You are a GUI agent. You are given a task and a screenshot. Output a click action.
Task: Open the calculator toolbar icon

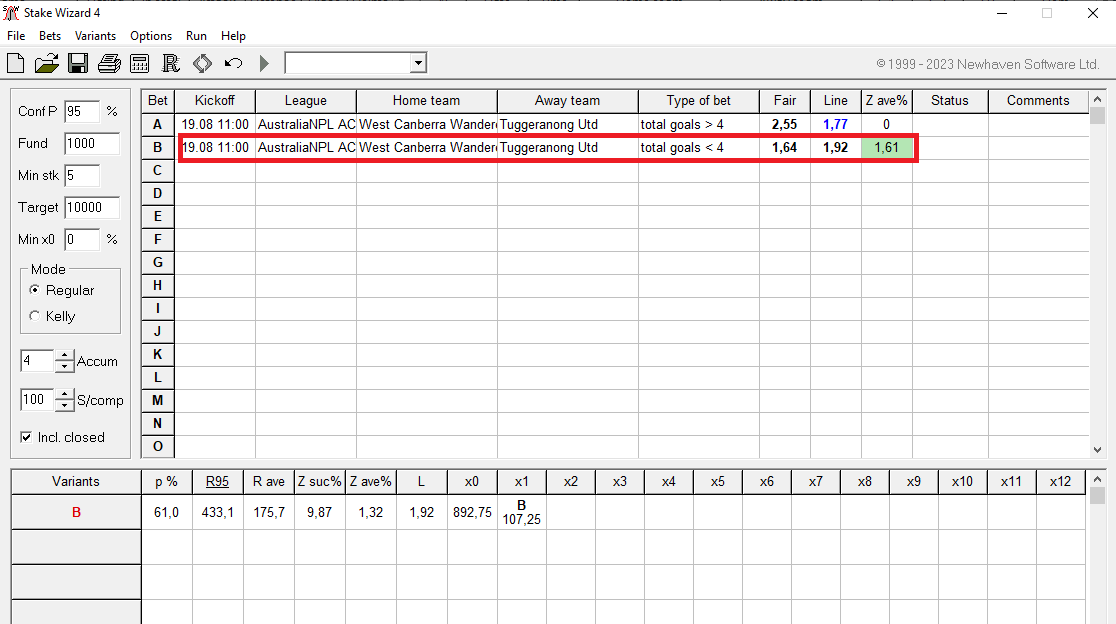[x=140, y=63]
